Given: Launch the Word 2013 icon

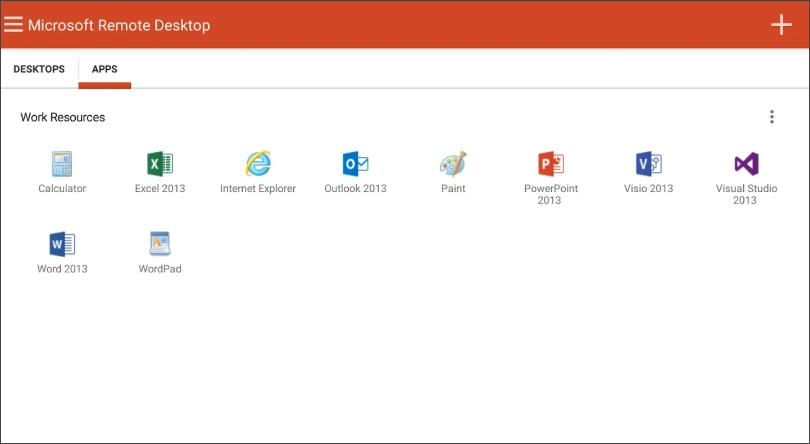Looking at the screenshot, I should [x=62, y=244].
